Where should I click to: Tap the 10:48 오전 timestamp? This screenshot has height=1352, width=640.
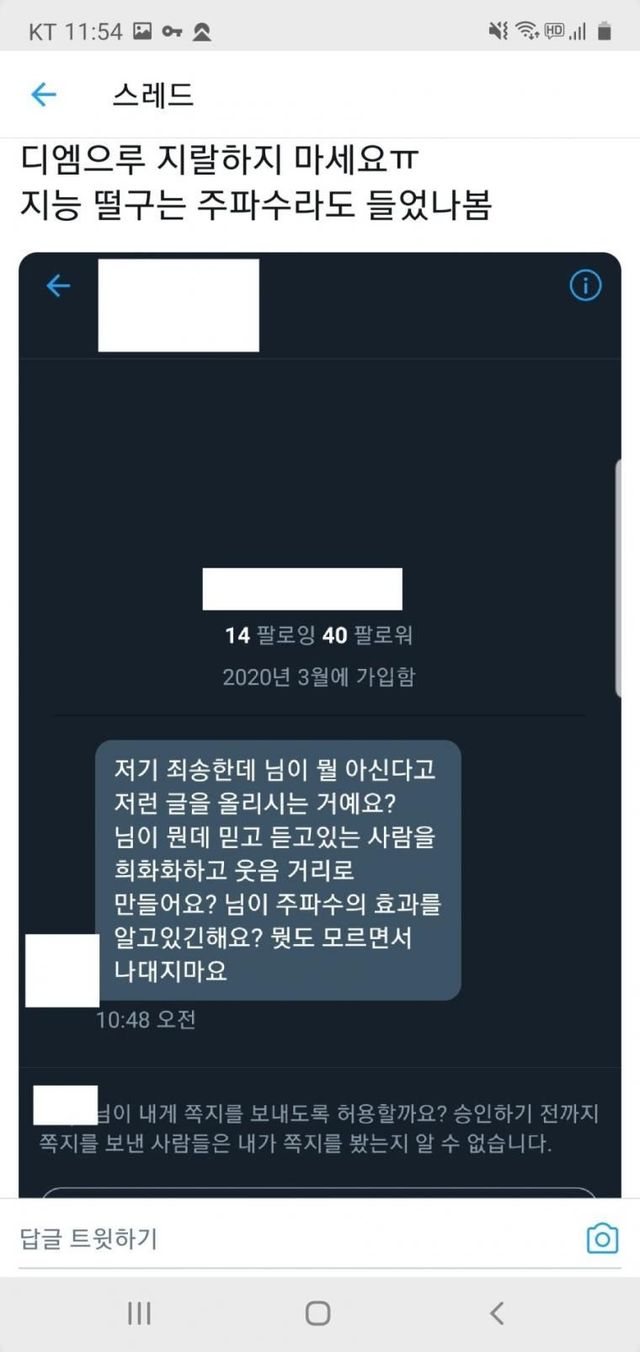pyautogui.click(x=146, y=1020)
